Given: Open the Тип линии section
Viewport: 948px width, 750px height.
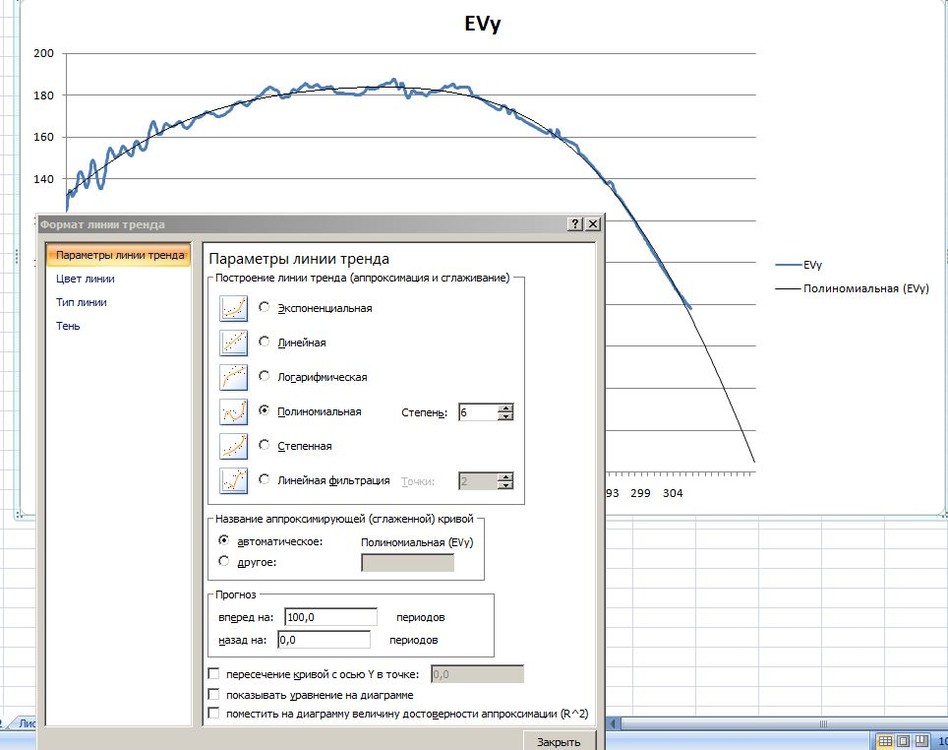Looking at the screenshot, I should (81, 302).
